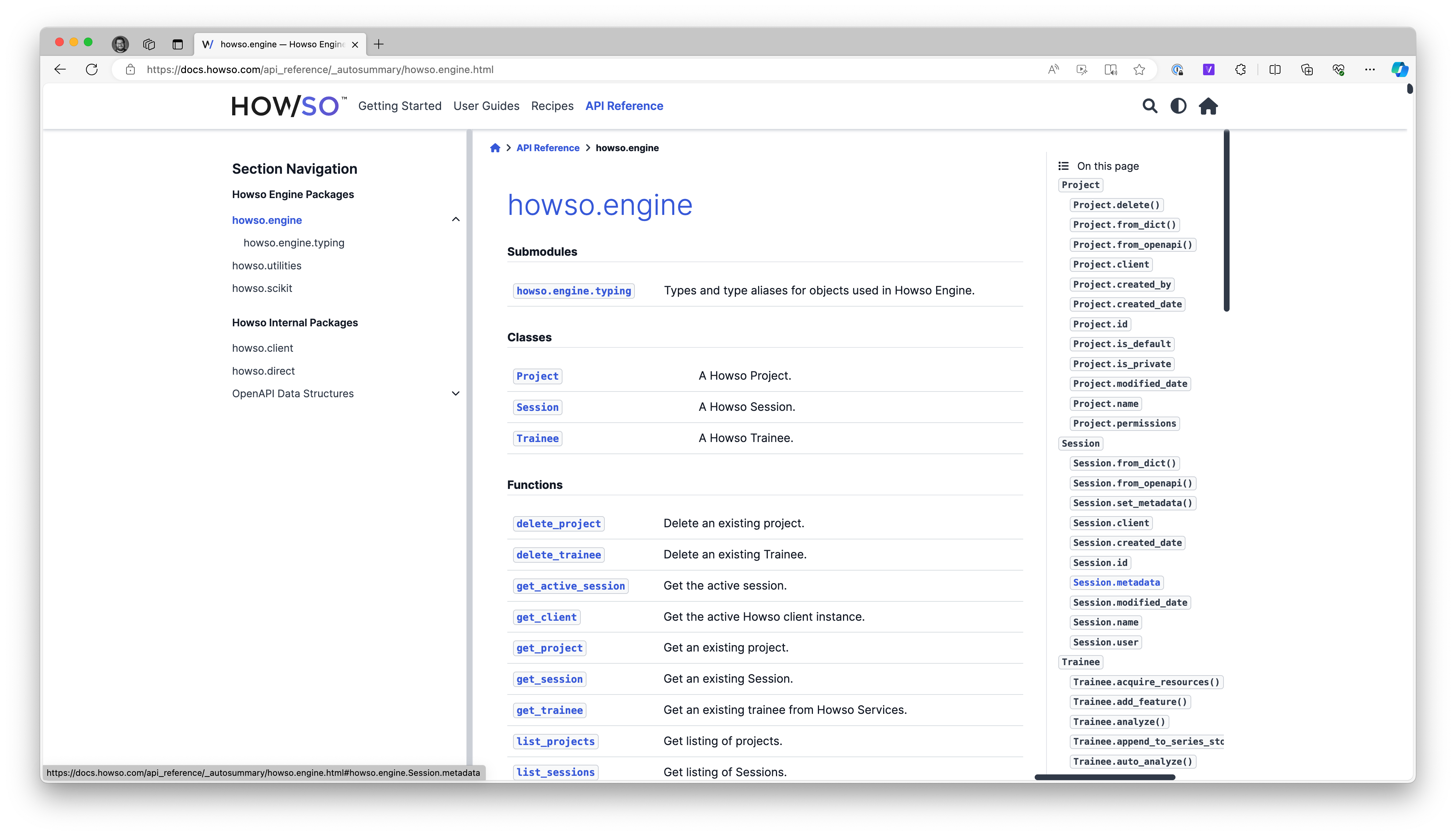The width and height of the screenshot is (1456, 836).
Task: Toggle light/dark theme switcher
Action: coord(1178,106)
